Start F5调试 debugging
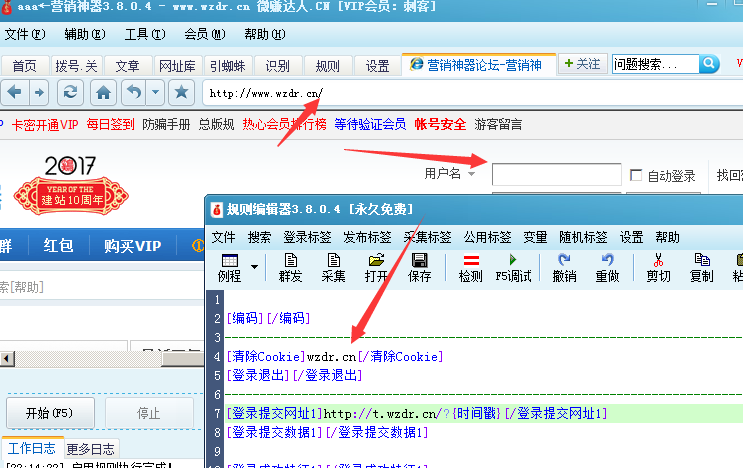The height and width of the screenshot is (468, 743). tap(513, 268)
